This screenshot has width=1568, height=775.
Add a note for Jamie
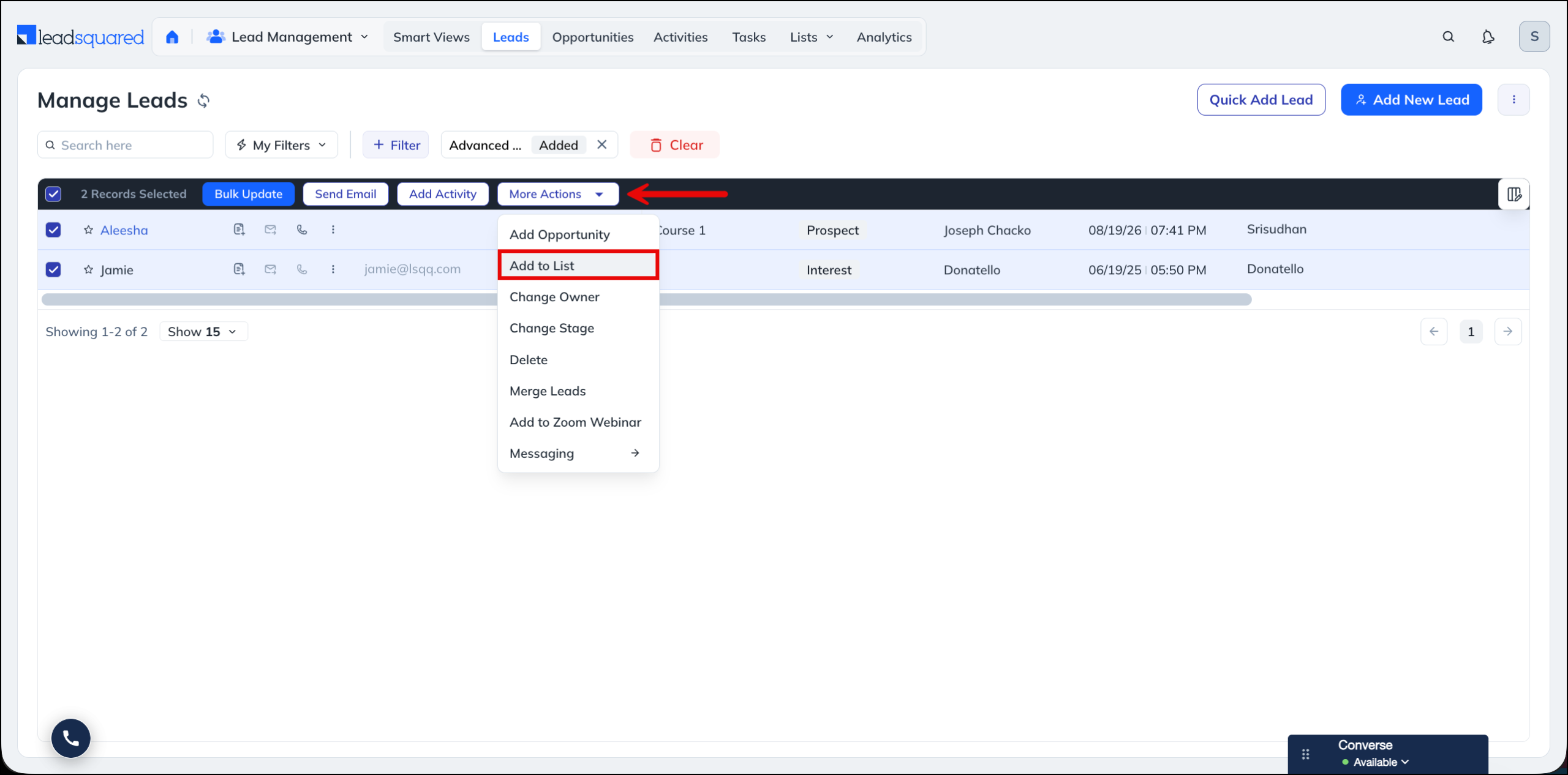pos(239,269)
